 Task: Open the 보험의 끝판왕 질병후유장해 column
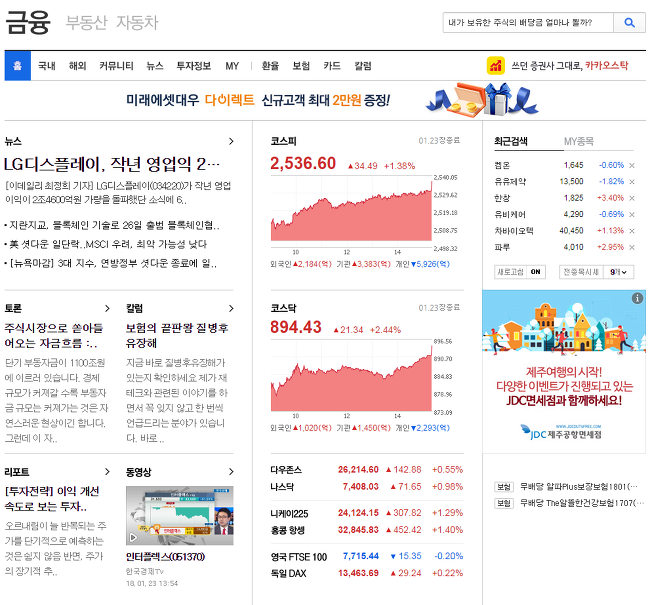(x=177, y=335)
